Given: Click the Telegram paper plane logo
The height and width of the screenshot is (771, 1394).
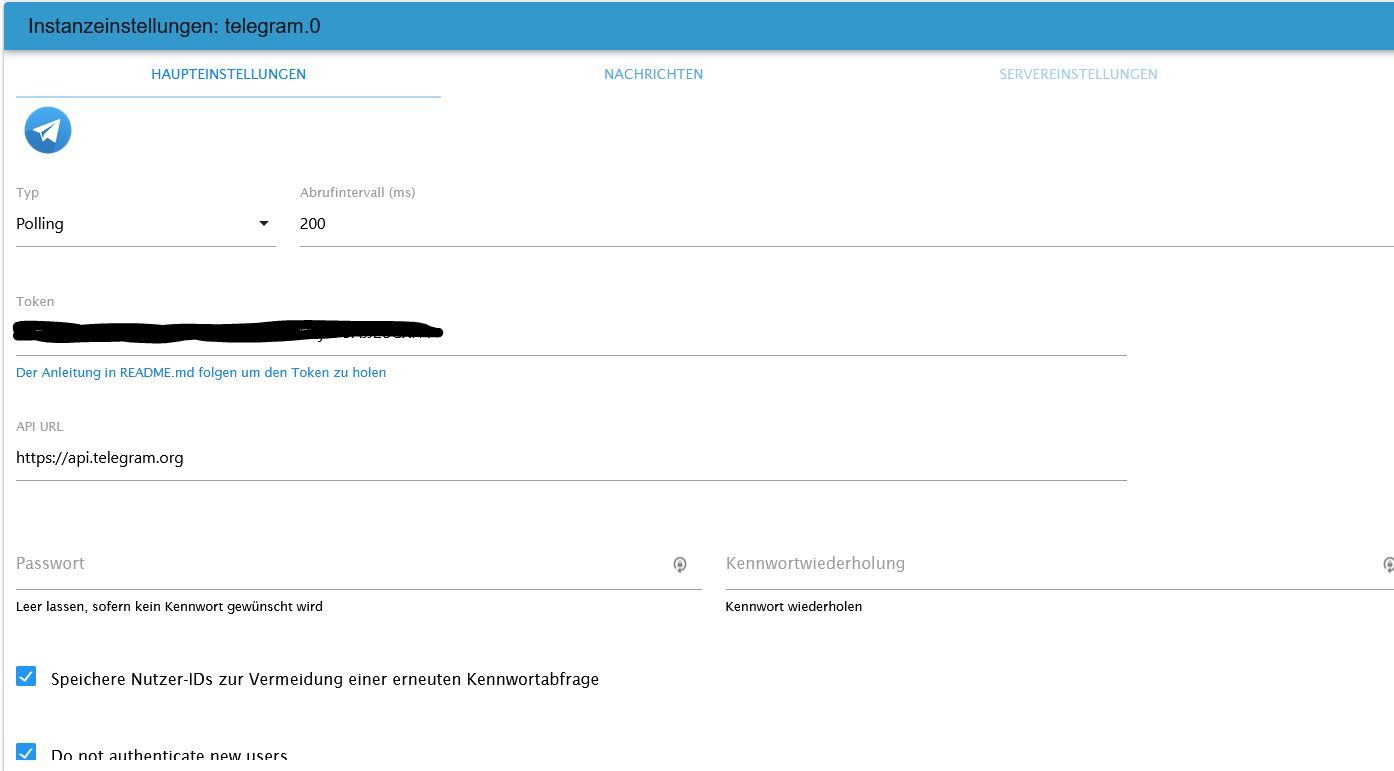Looking at the screenshot, I should tap(48, 130).
